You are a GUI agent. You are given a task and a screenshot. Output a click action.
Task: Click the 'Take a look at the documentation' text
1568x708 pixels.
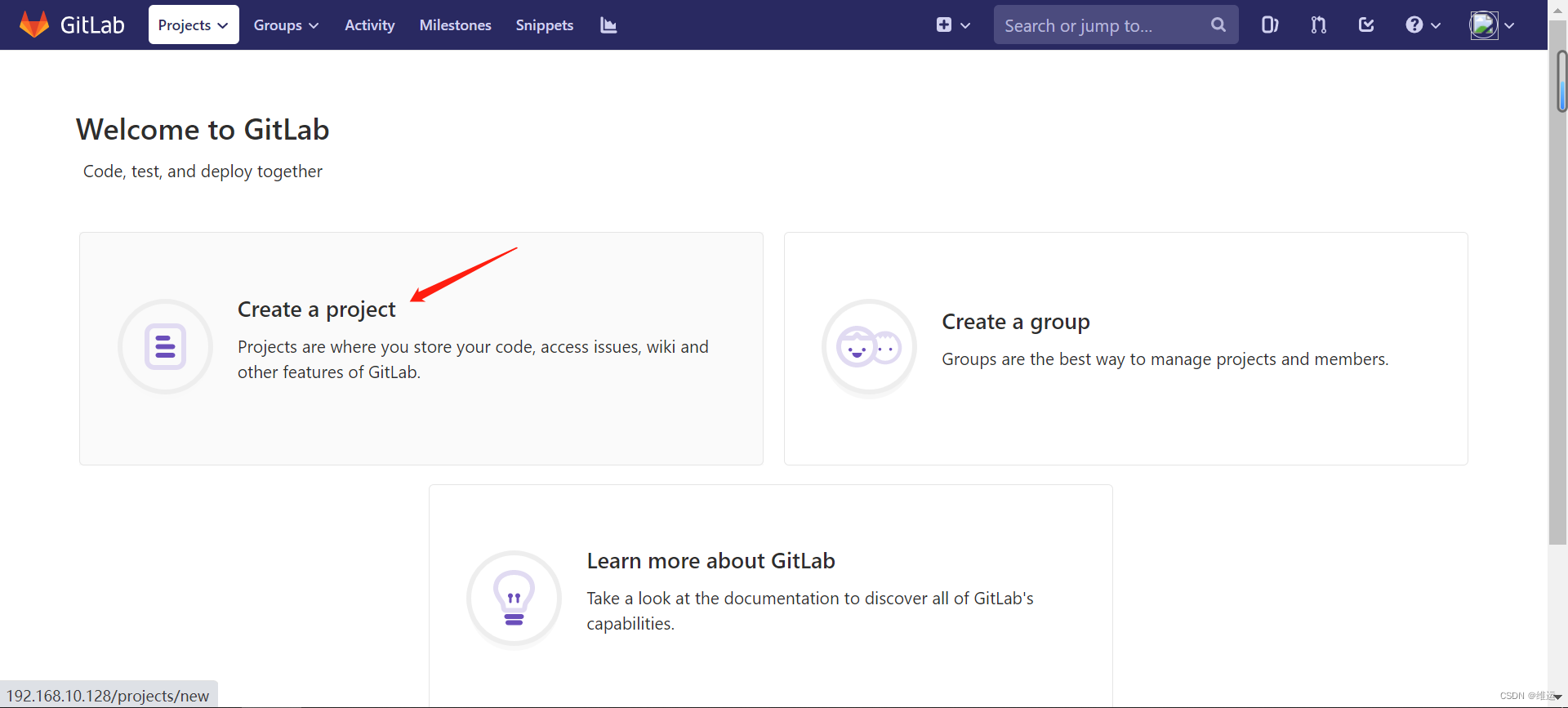(810, 611)
